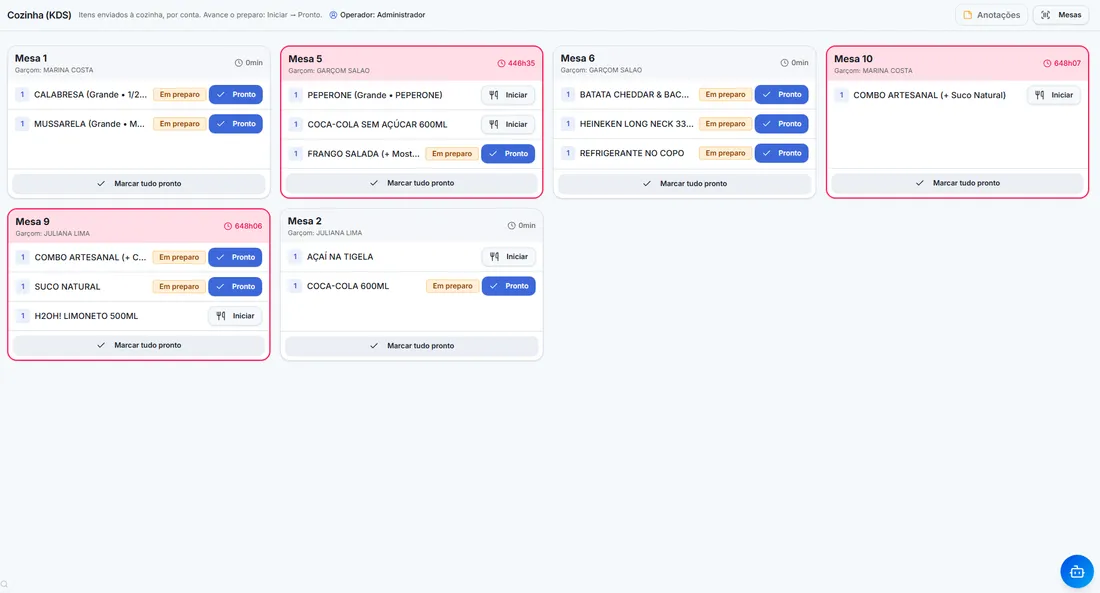Click quantity badge beside PEPERONE

point(295,95)
